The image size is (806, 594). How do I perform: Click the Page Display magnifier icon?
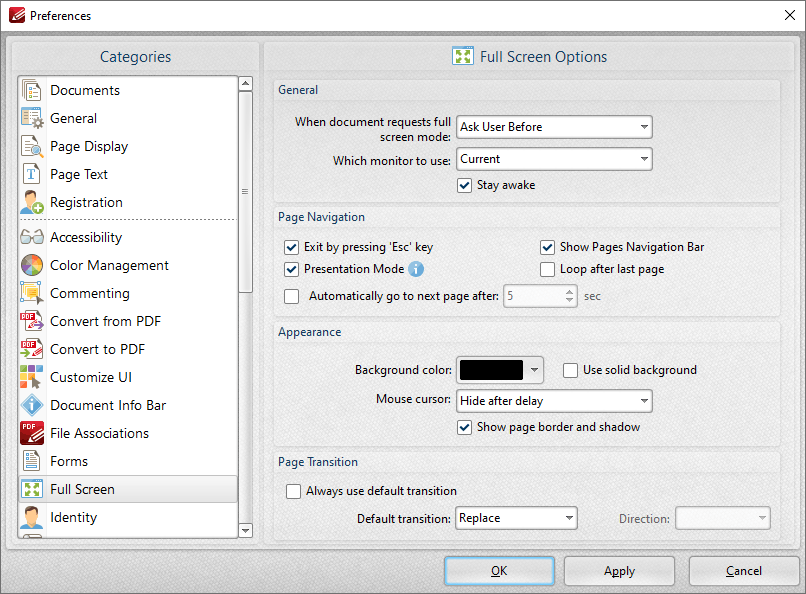point(32,146)
